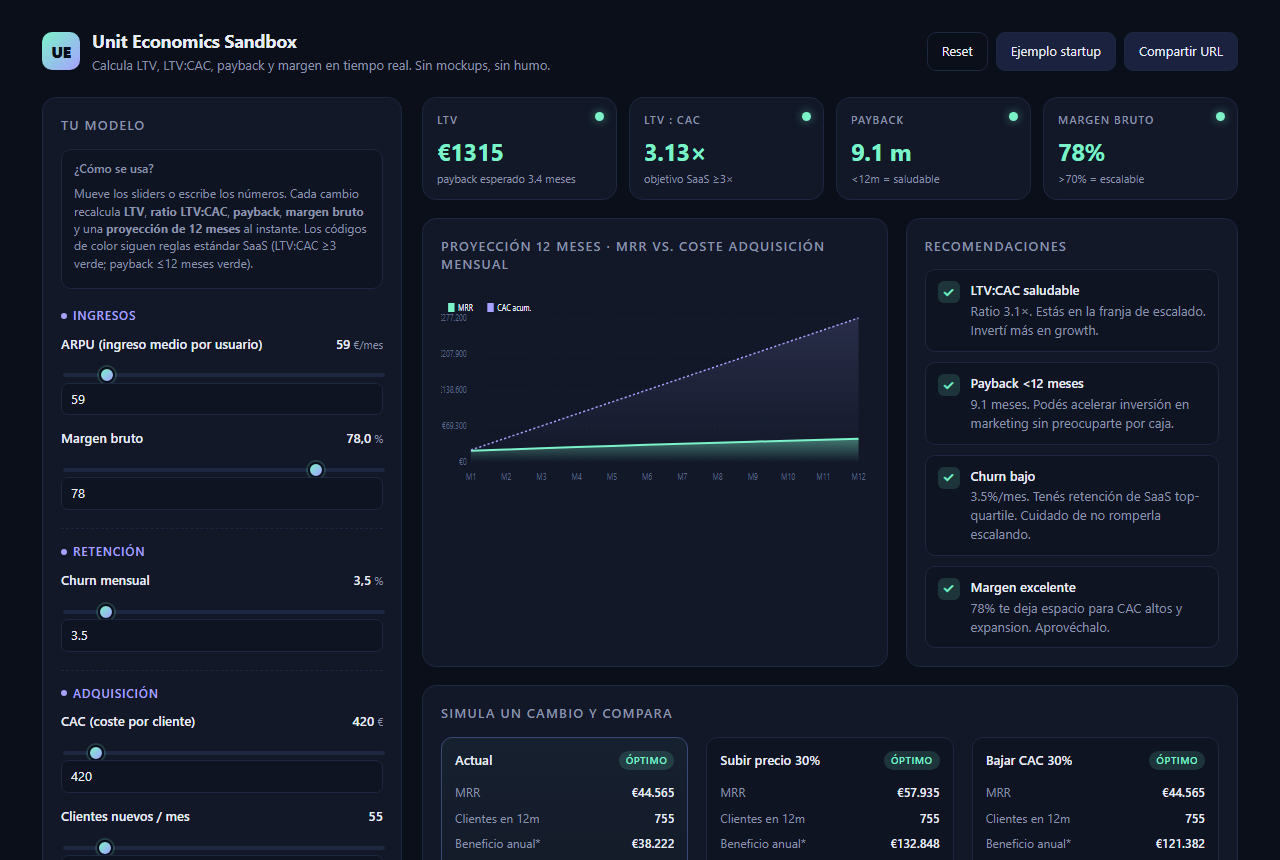This screenshot has height=860, width=1280.
Task: Focus the ARPU number field showing 59
Action: coord(222,399)
